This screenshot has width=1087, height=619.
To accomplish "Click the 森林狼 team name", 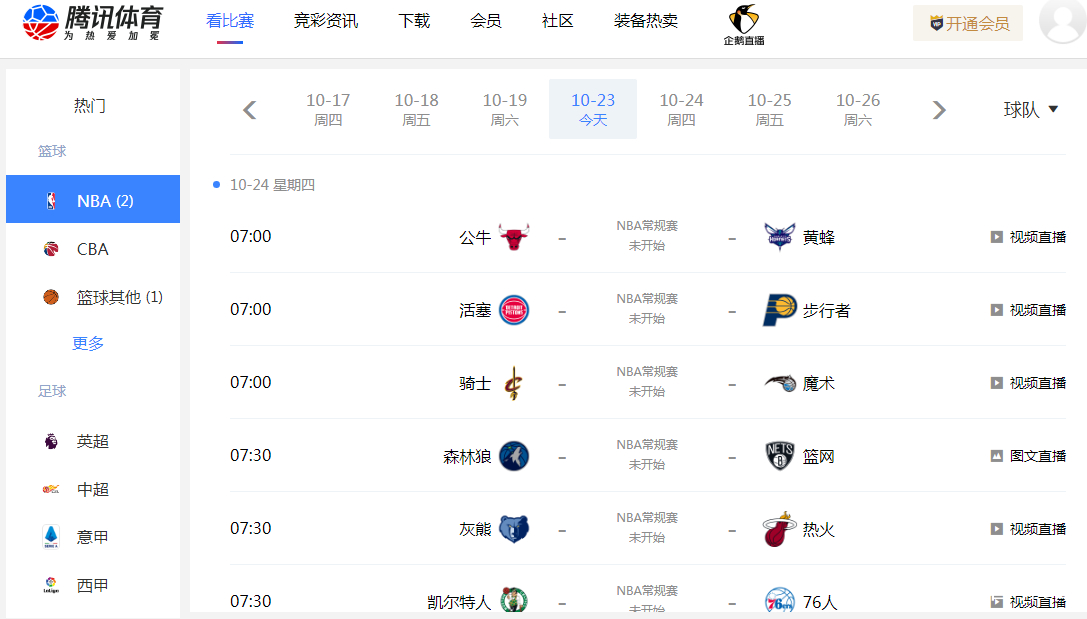I will pyautogui.click(x=467, y=457).
